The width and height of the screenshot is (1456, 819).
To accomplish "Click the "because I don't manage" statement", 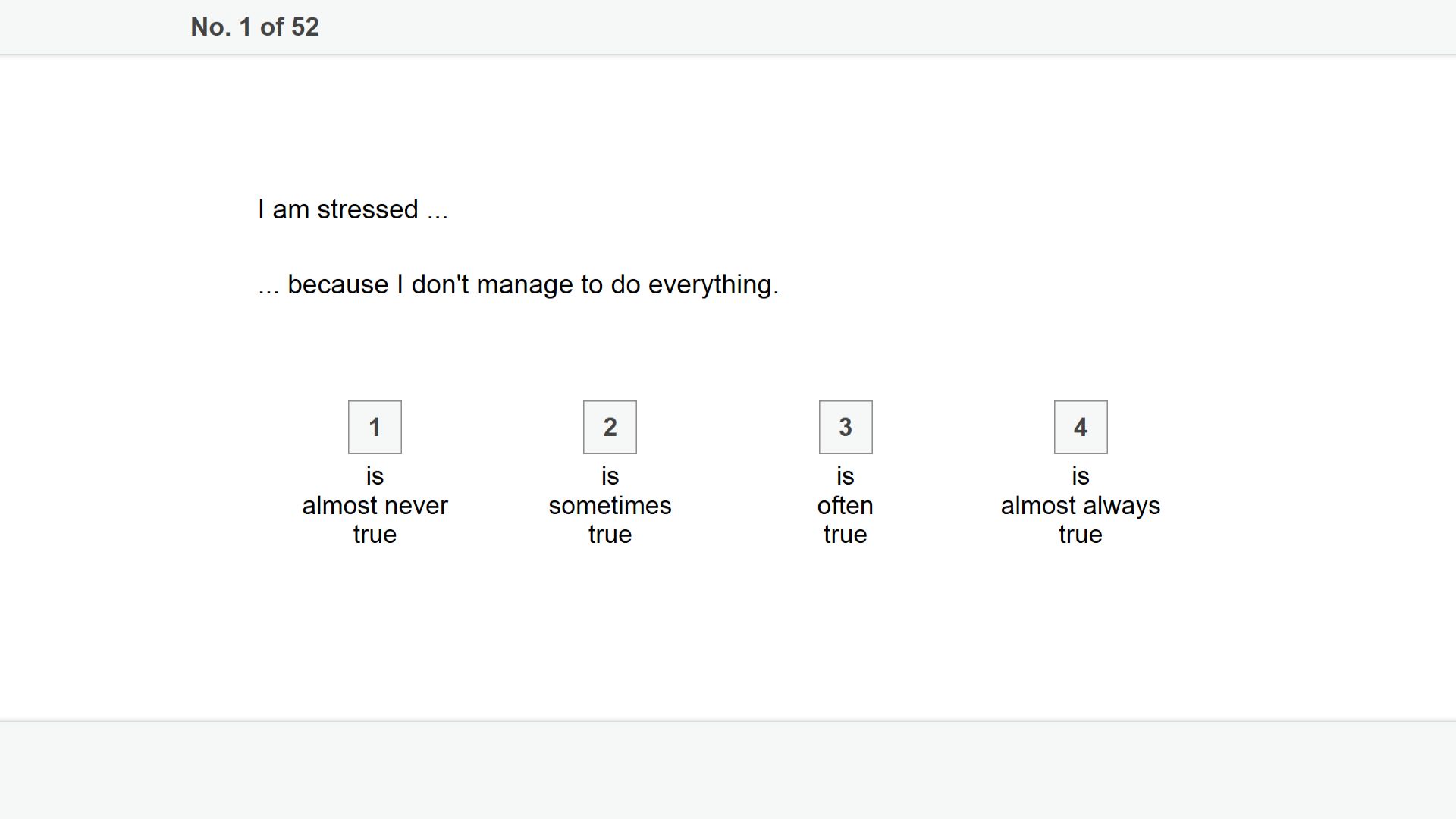I will pos(518,284).
